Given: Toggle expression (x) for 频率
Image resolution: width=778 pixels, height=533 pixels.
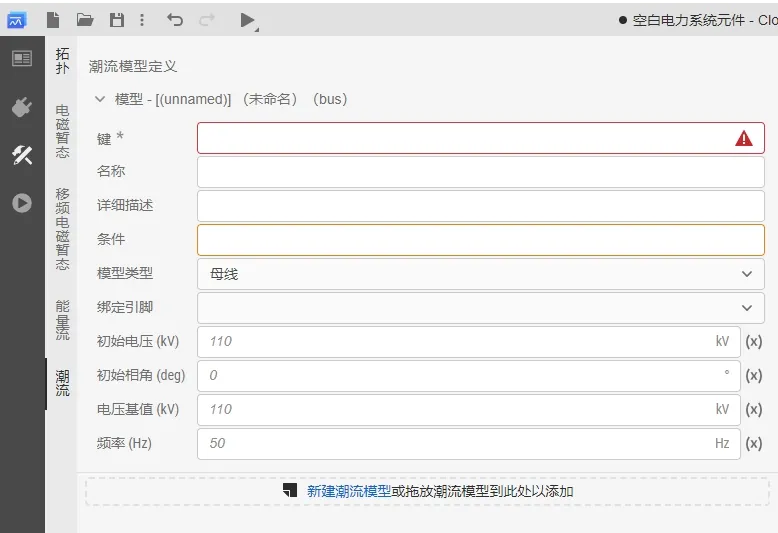Looking at the screenshot, I should 754,444.
